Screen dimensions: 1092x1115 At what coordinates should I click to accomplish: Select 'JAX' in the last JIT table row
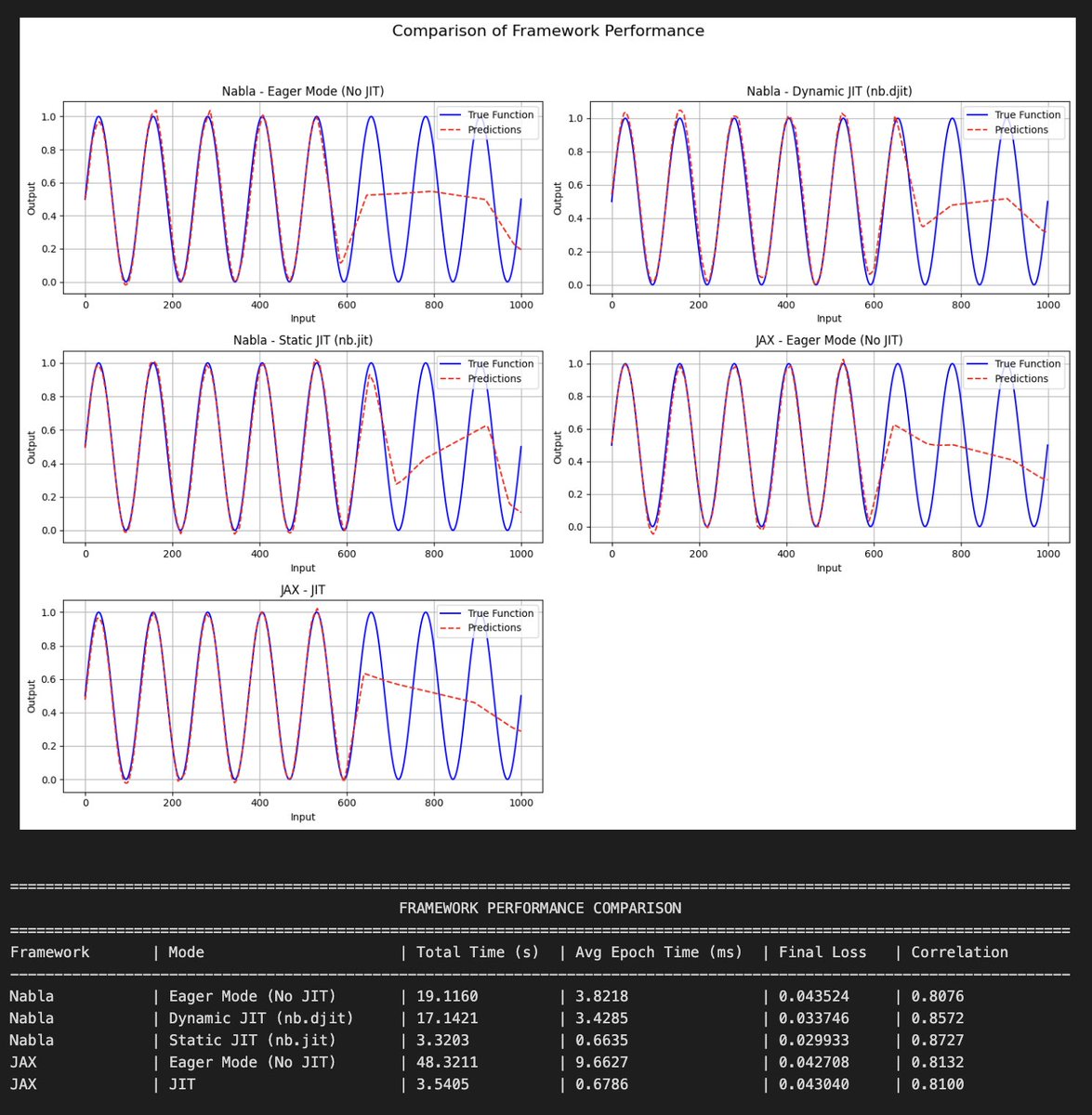[x=23, y=1084]
